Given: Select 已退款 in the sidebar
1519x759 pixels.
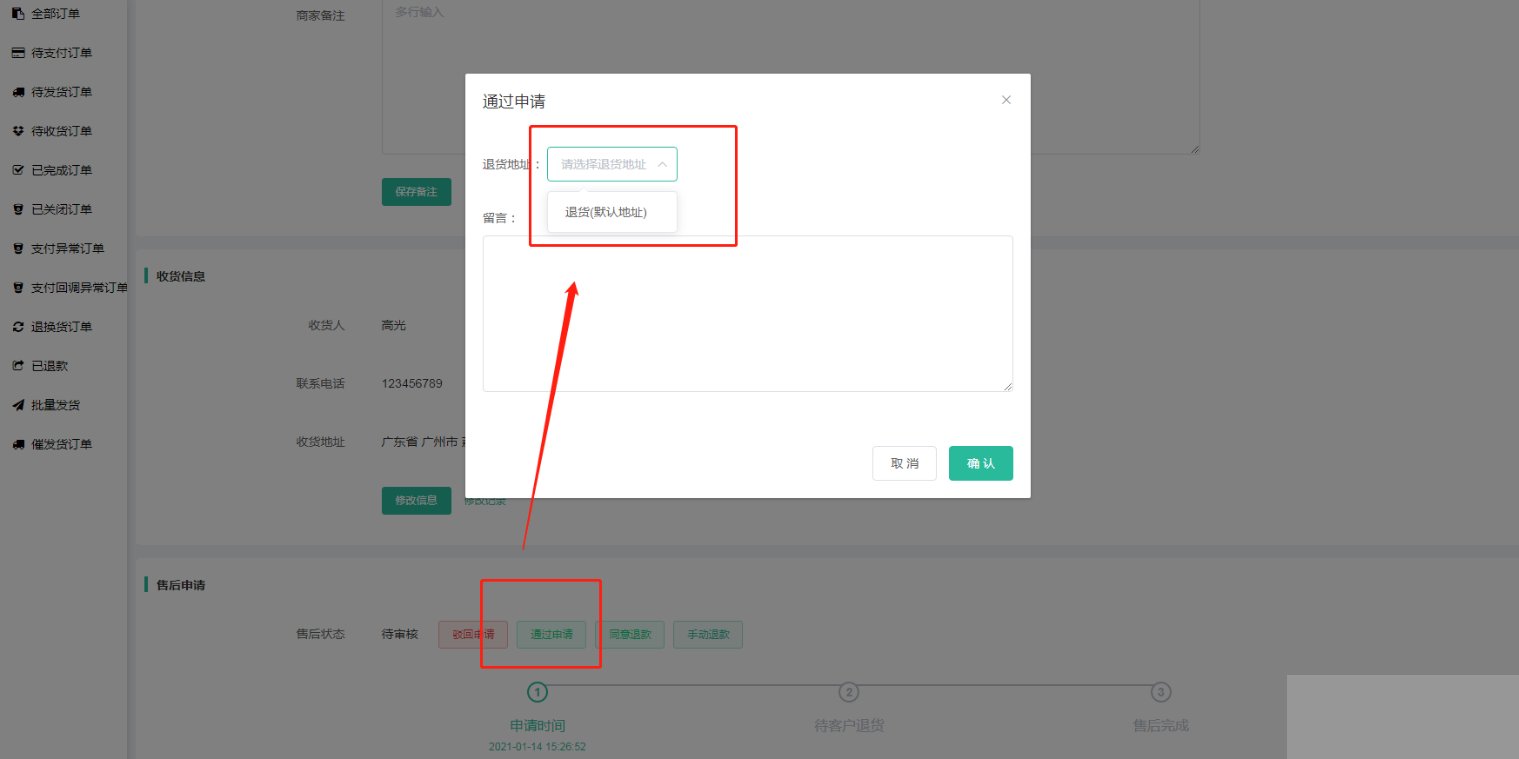Looking at the screenshot, I should (49, 366).
